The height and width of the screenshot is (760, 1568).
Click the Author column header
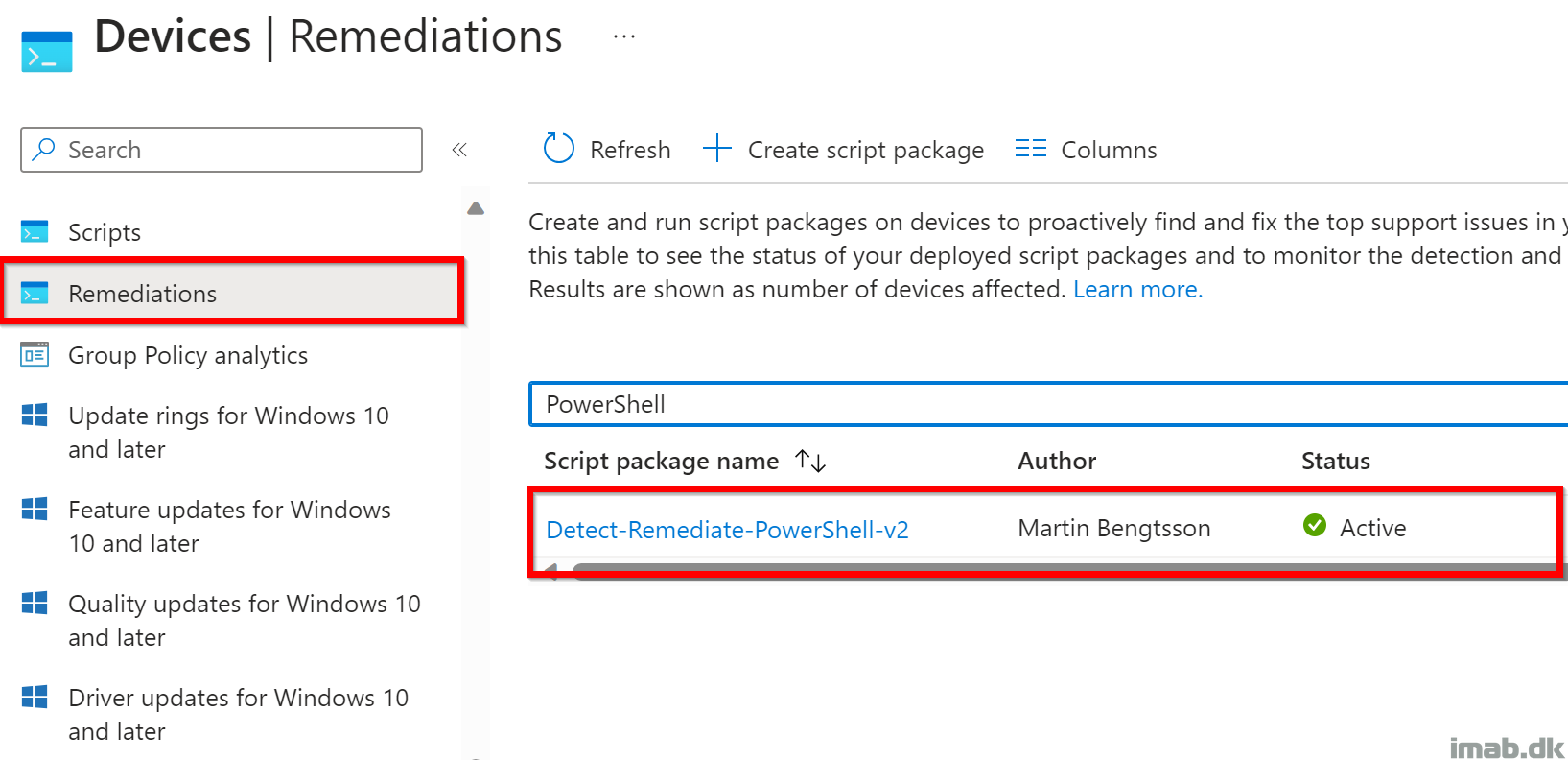pyautogui.click(x=1057, y=462)
